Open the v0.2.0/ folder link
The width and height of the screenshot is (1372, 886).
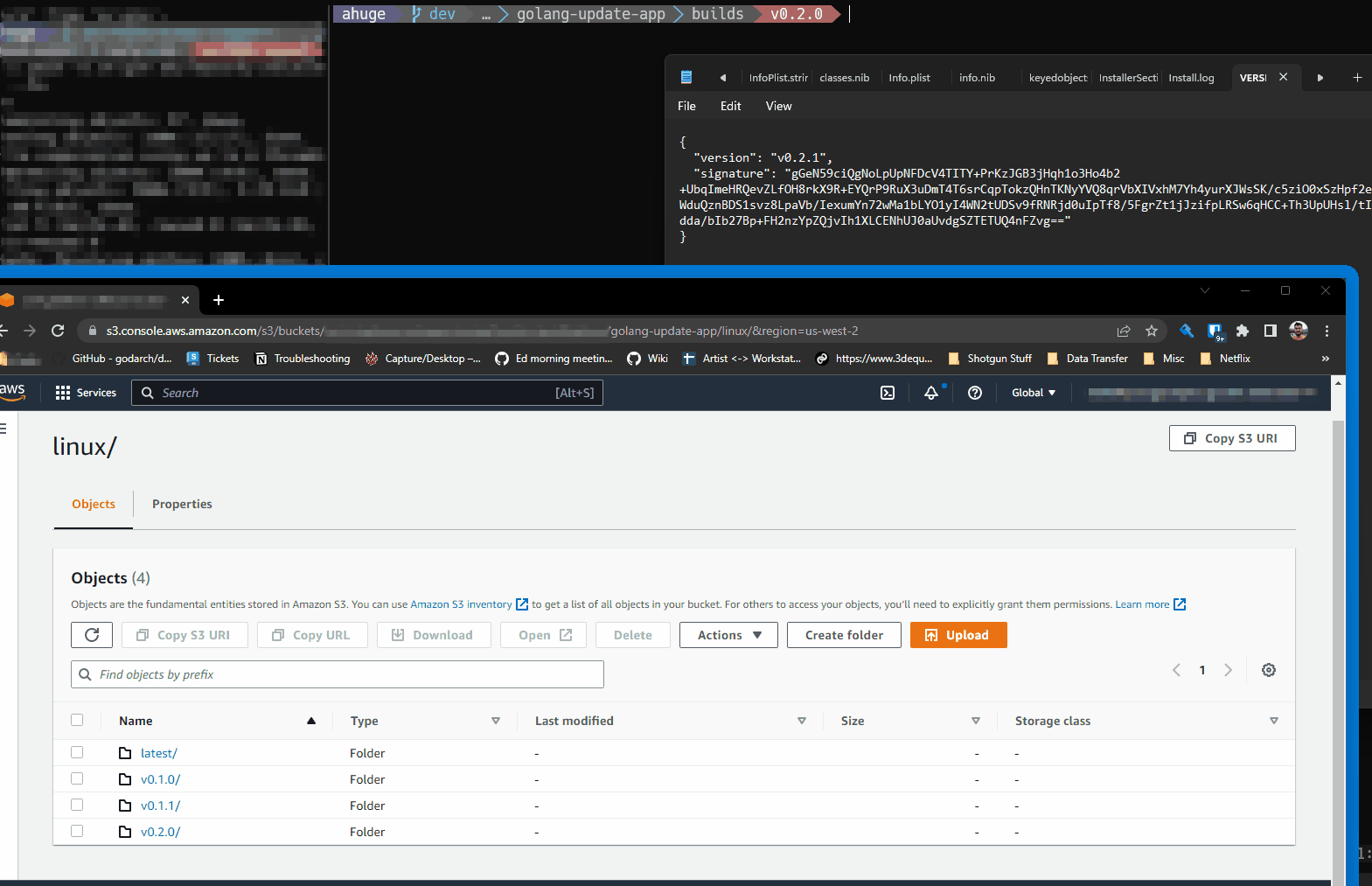160,832
